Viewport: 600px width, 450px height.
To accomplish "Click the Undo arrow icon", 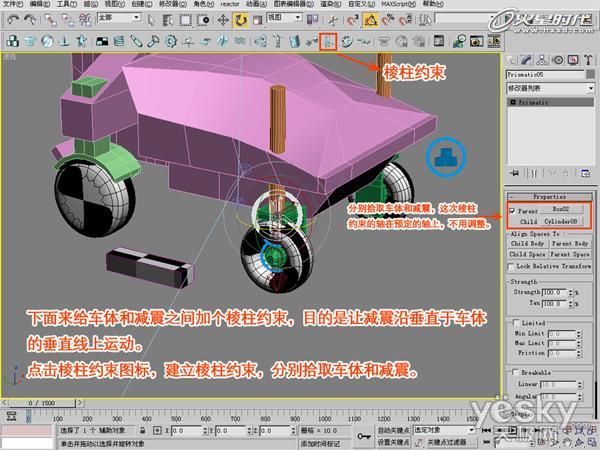I will pyautogui.click(x=13, y=20).
